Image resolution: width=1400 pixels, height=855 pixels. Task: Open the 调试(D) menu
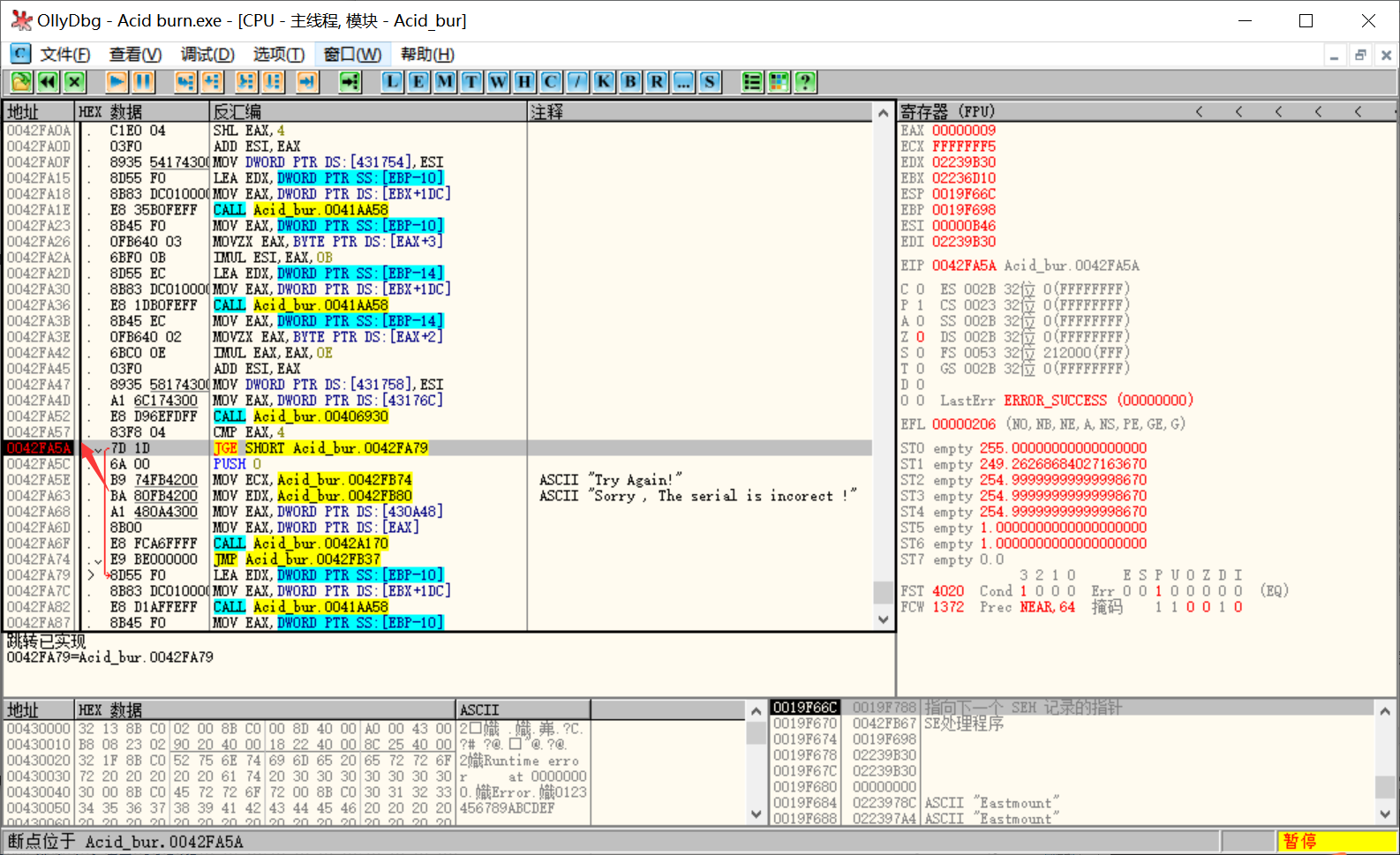pos(207,55)
